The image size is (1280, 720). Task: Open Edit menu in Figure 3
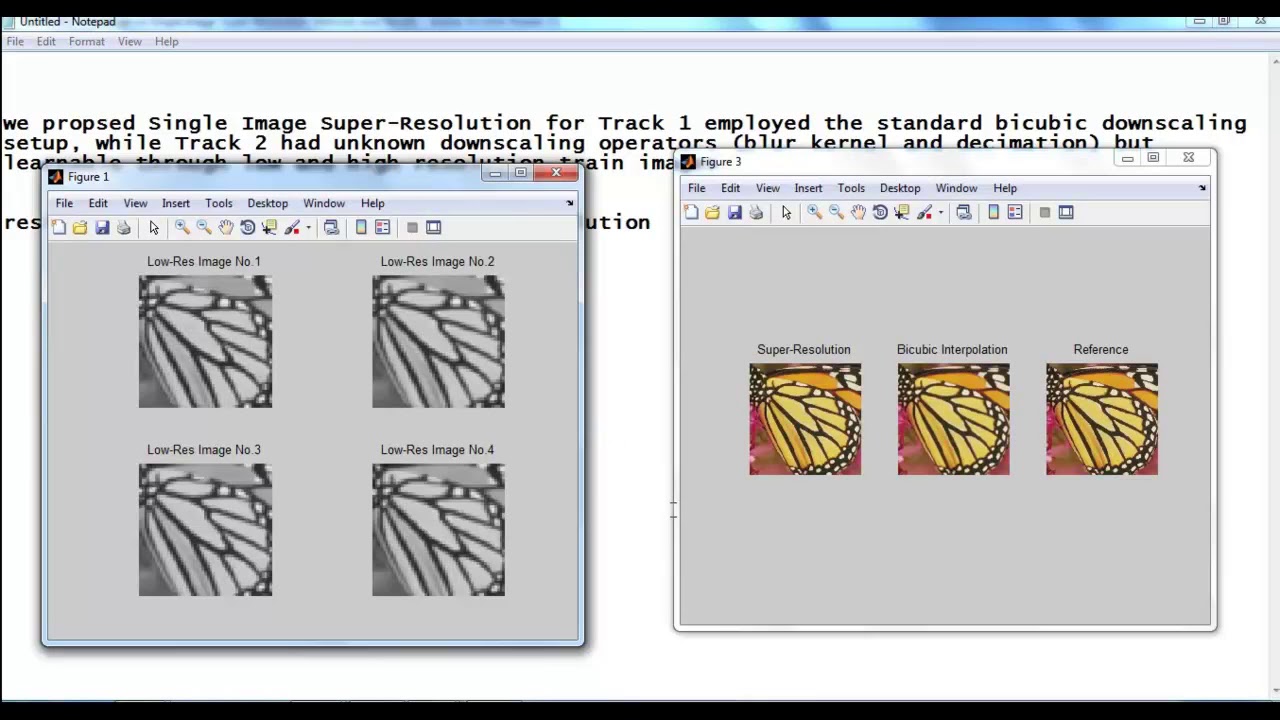coord(731,188)
